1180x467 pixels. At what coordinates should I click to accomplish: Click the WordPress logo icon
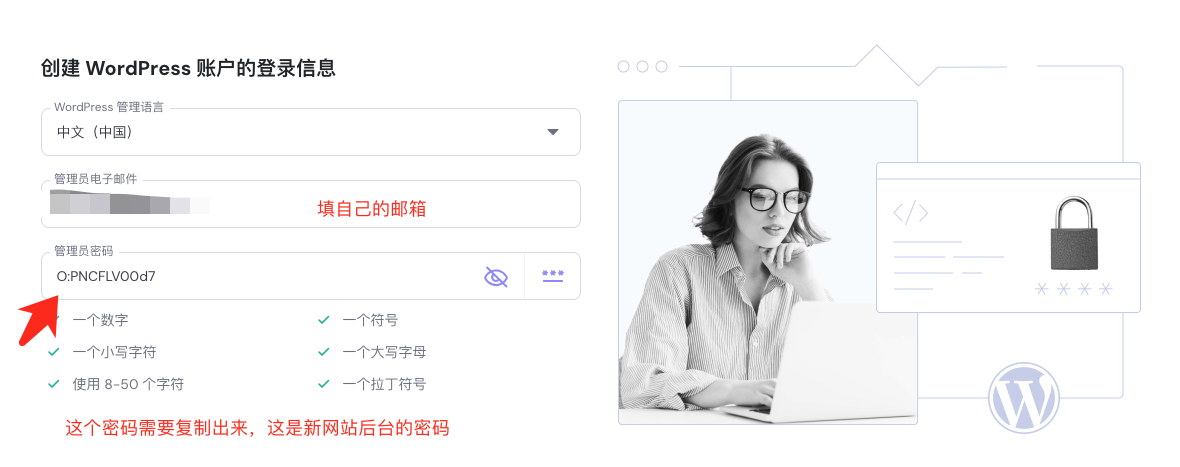coord(1023,399)
